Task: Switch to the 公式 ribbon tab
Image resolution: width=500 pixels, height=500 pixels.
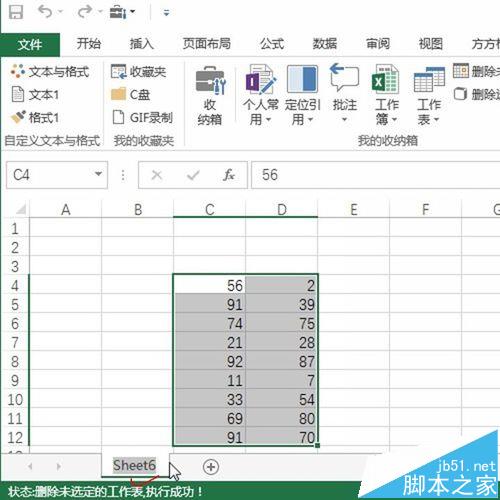Action: tap(272, 44)
